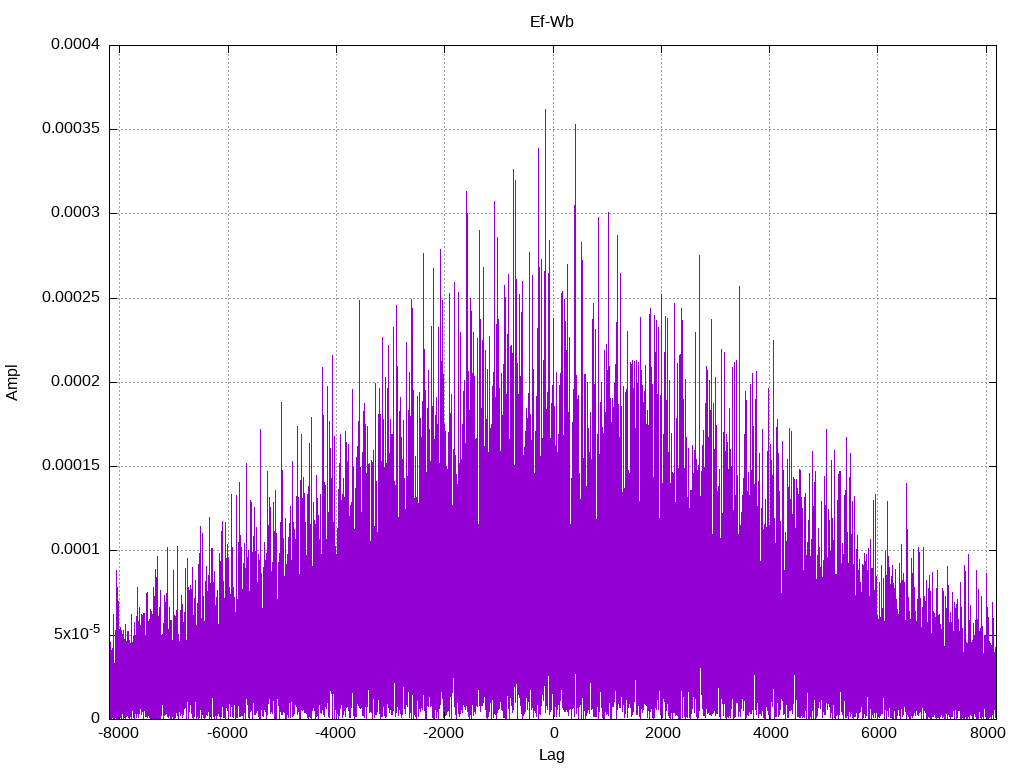Click the y-axis tick label 0
This screenshot has width=1024, height=768.
[95, 718]
